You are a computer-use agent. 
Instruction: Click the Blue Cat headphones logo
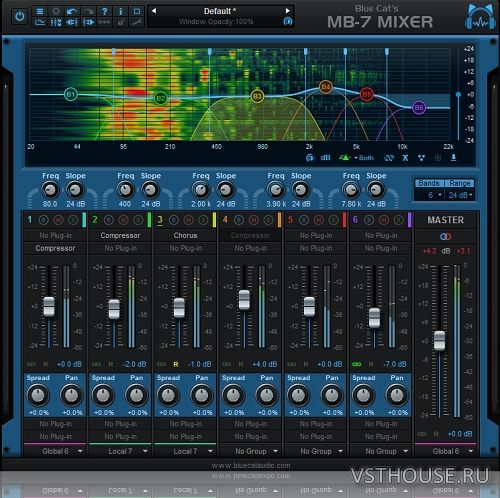tap(480, 17)
